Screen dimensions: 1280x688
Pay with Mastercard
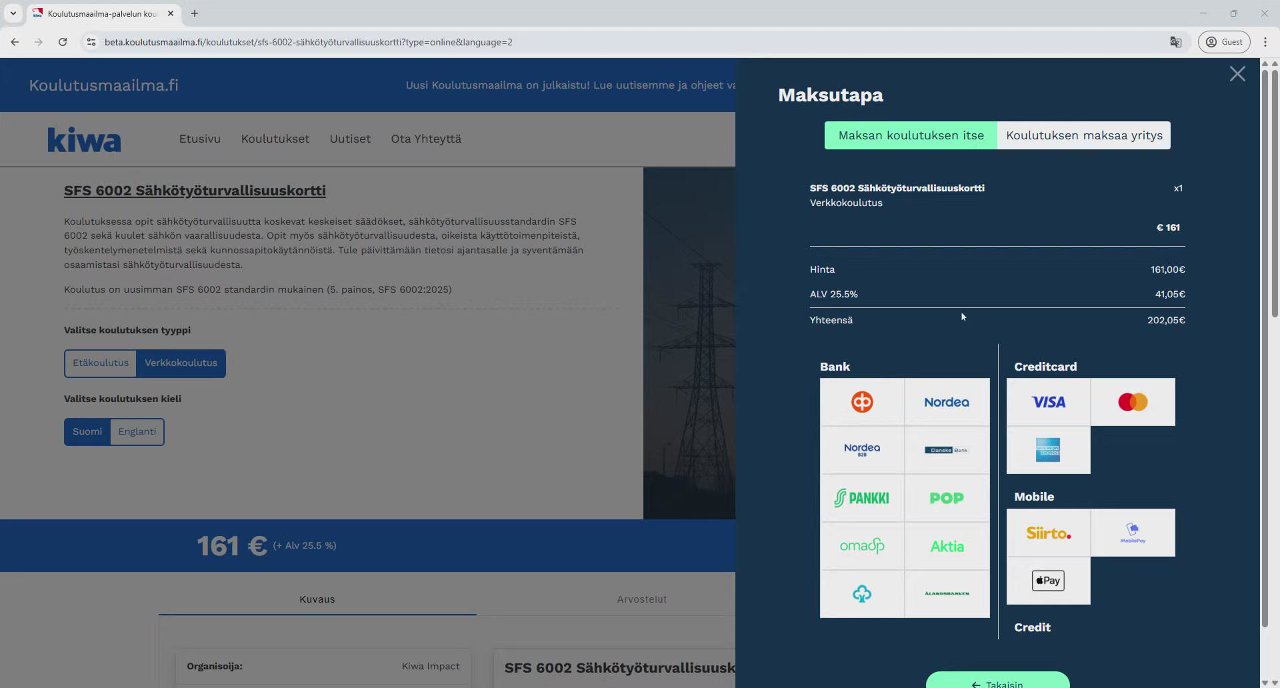click(x=1133, y=402)
